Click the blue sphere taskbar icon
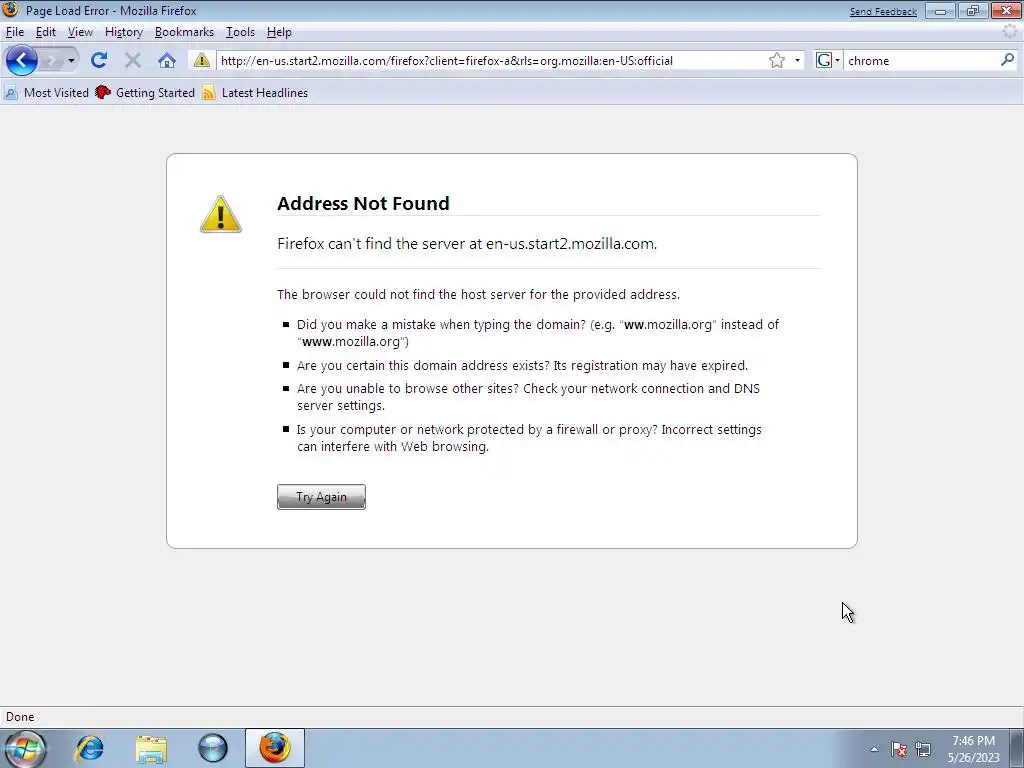The width and height of the screenshot is (1024, 768). coord(213,748)
